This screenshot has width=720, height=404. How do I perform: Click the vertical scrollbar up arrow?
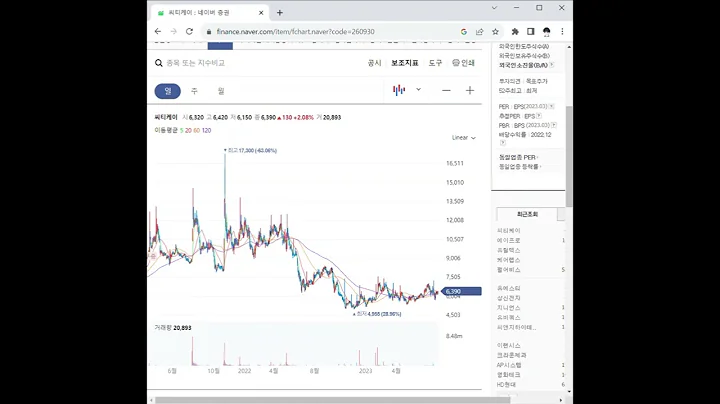(569, 47)
